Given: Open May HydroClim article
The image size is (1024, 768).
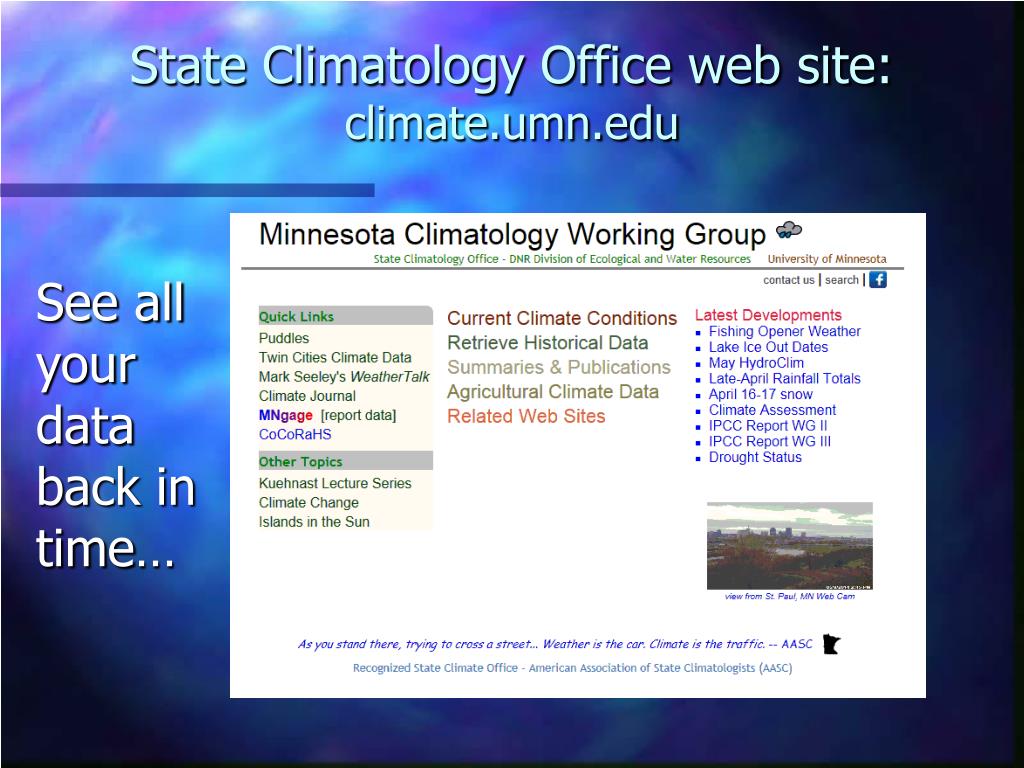Looking at the screenshot, I should [x=756, y=362].
